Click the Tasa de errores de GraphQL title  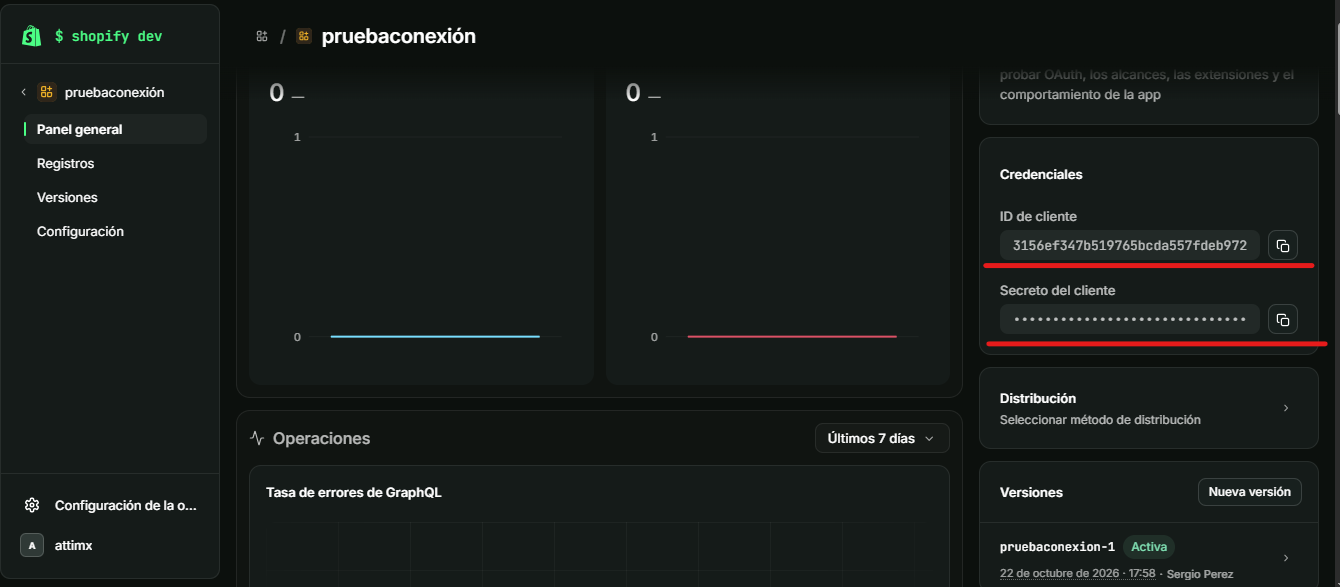coord(354,492)
